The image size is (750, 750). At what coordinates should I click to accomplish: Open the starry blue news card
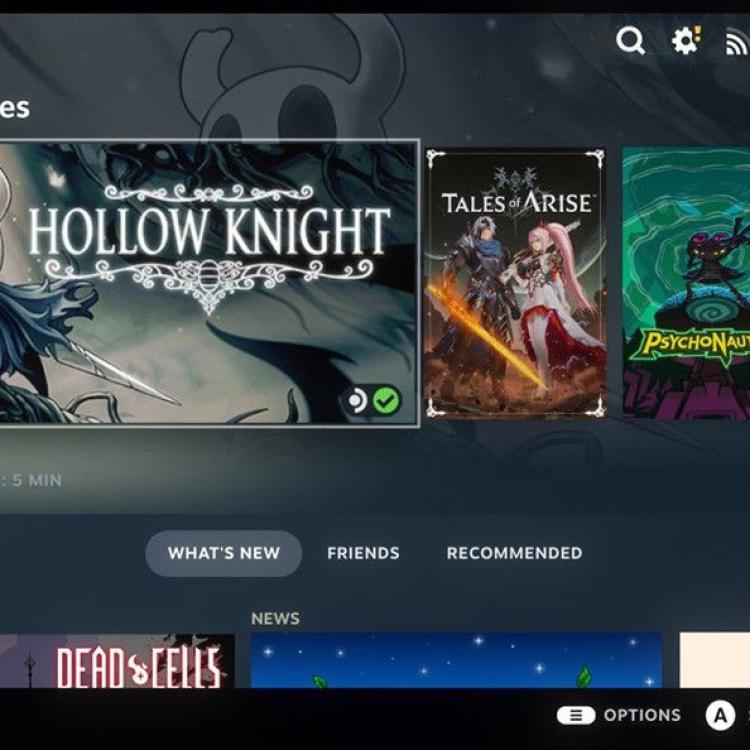pos(456,661)
